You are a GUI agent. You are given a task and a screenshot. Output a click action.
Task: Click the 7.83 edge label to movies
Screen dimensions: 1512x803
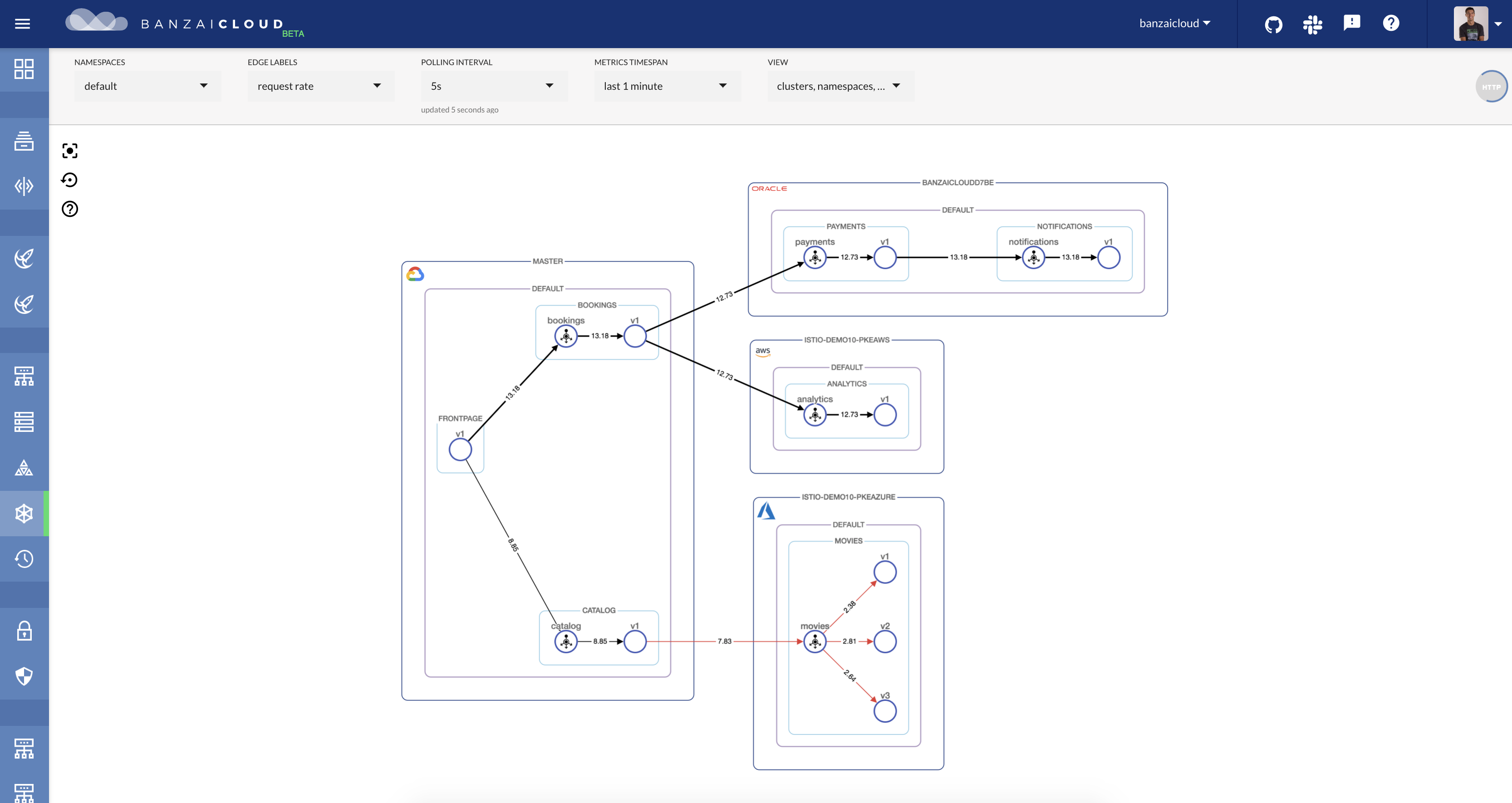pos(724,641)
